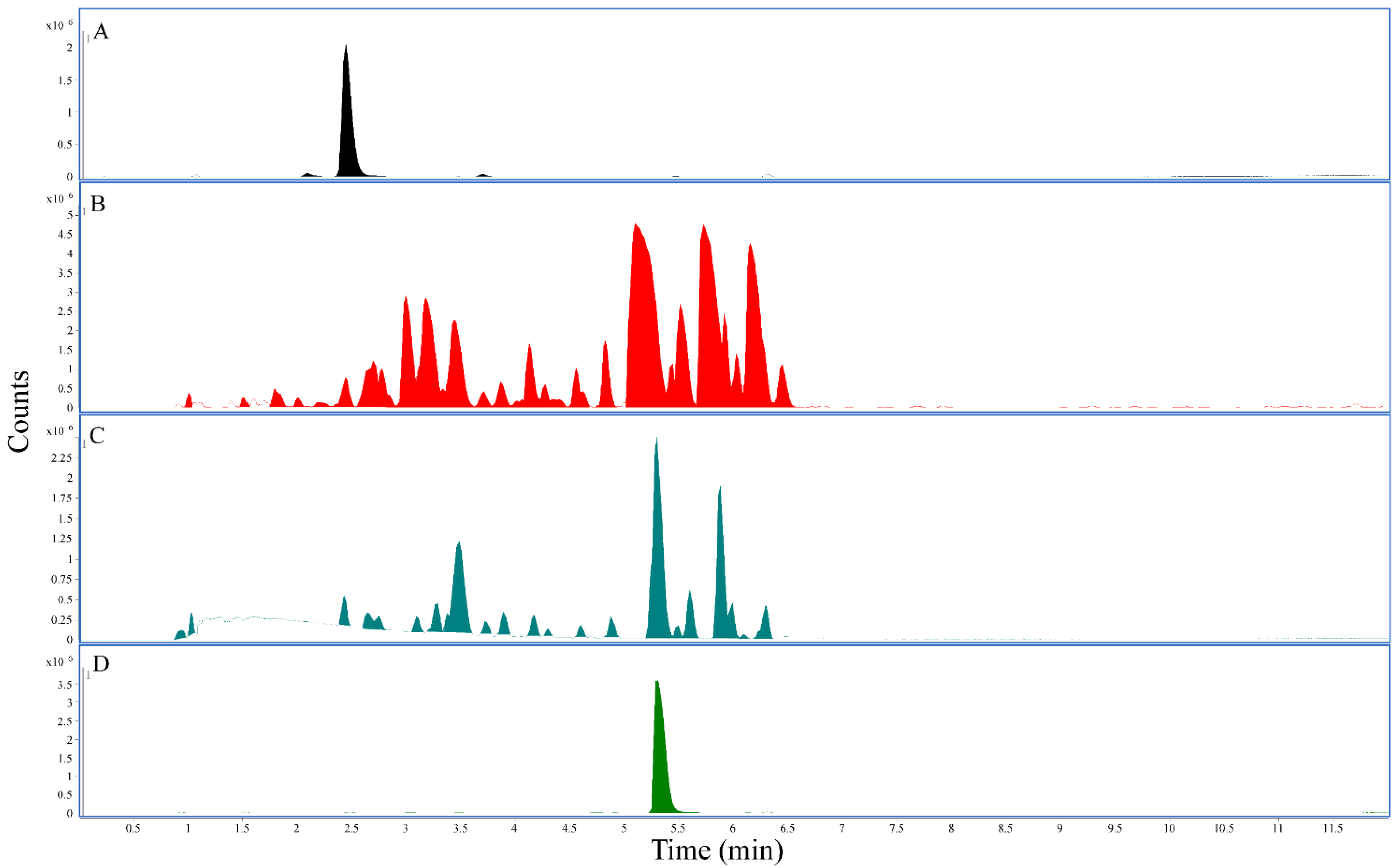Click the 2.25 y-axis tick in panel C
The image size is (1400, 868).
pyautogui.click(x=61, y=458)
